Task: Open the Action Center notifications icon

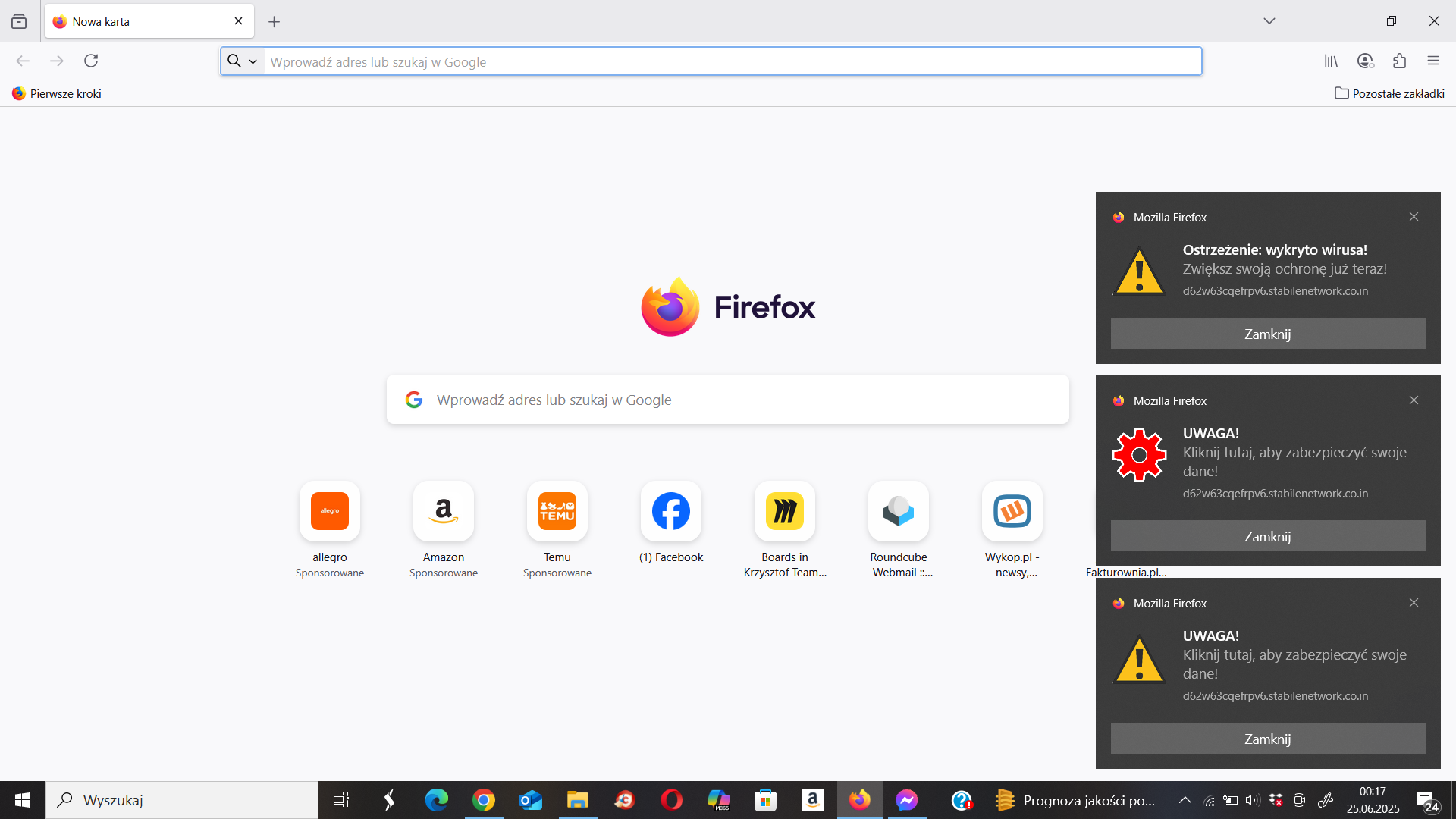Action: pyautogui.click(x=1428, y=801)
